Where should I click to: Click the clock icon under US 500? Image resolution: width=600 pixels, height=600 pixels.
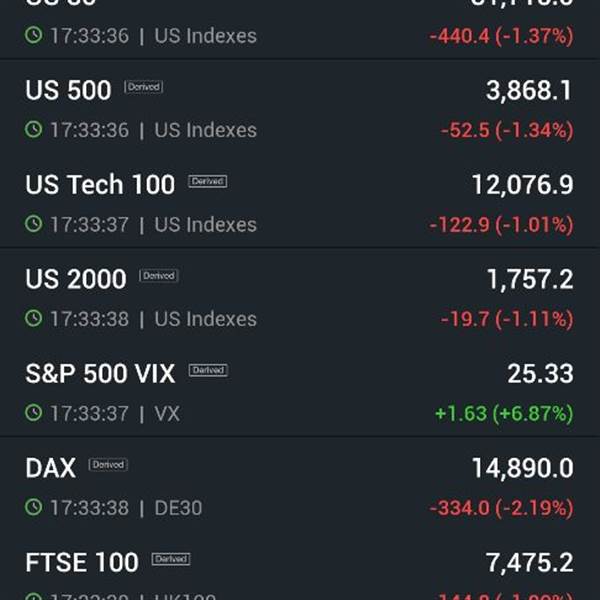click(34, 129)
